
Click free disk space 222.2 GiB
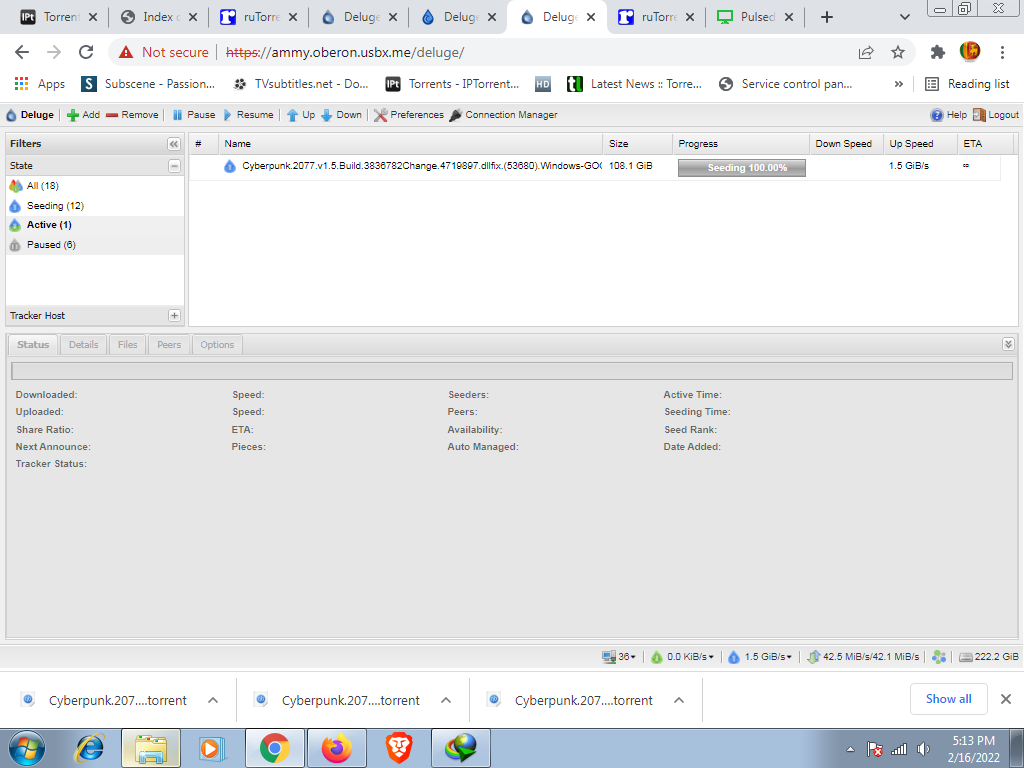[x=989, y=657]
